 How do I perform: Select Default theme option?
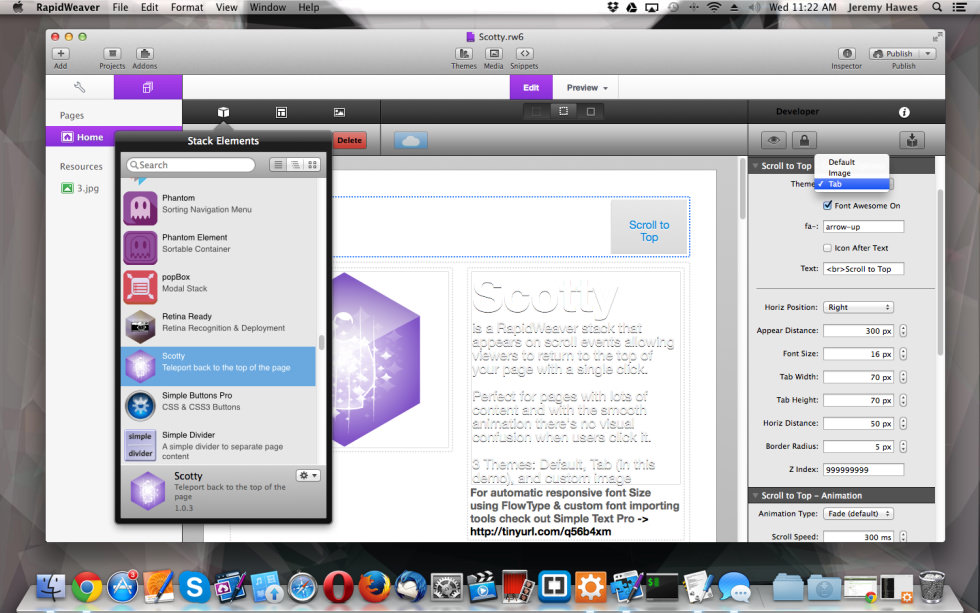tap(852, 162)
